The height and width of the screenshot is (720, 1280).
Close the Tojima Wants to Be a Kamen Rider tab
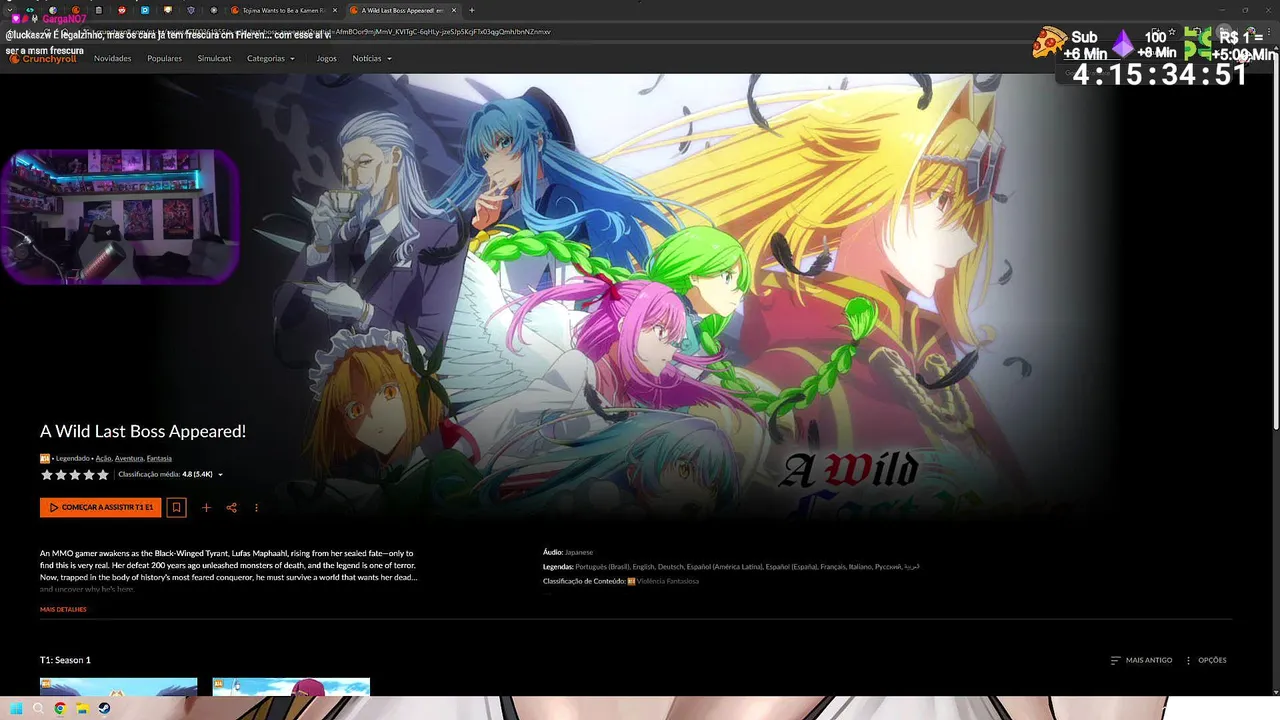pos(335,10)
